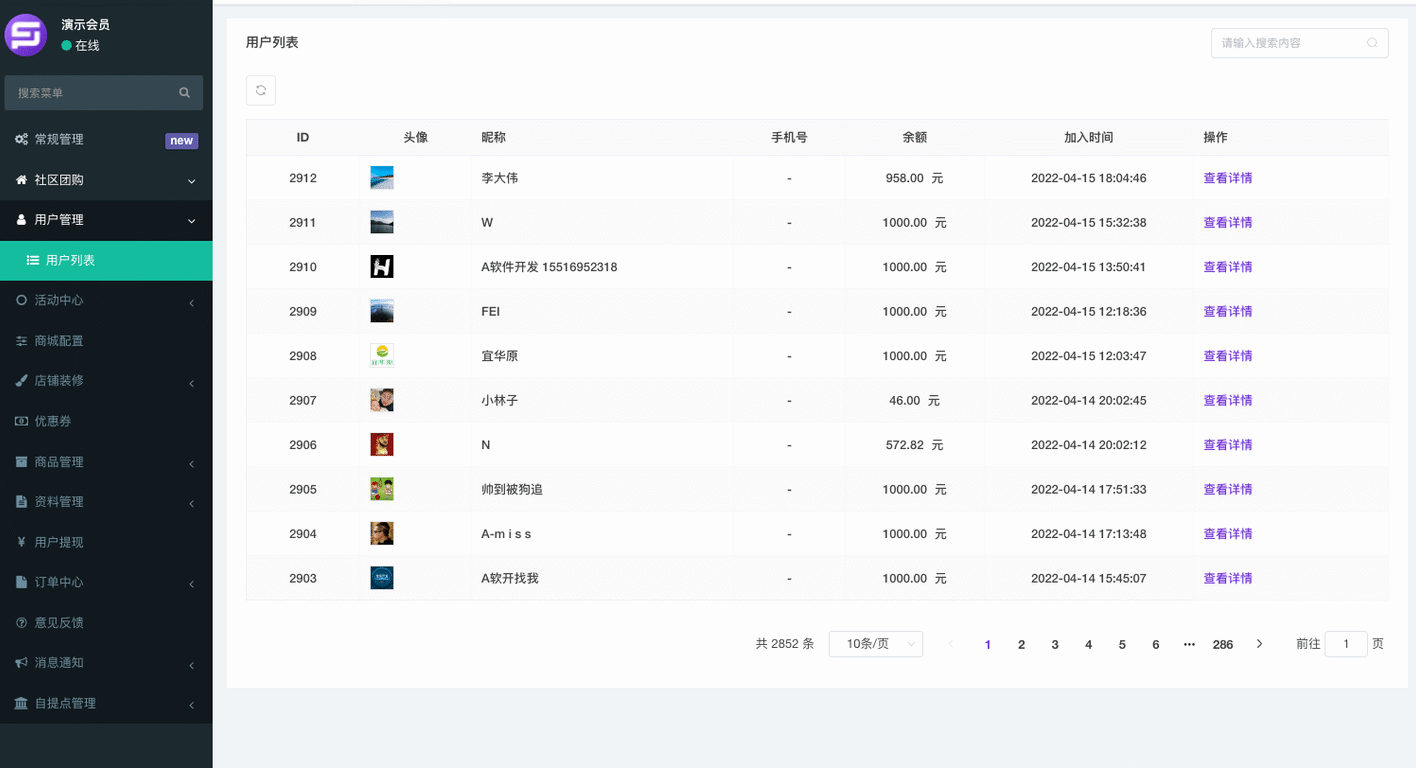The height and width of the screenshot is (768, 1416).
Task: Open 意见反馈 feedback from sidebar
Action: (59, 622)
